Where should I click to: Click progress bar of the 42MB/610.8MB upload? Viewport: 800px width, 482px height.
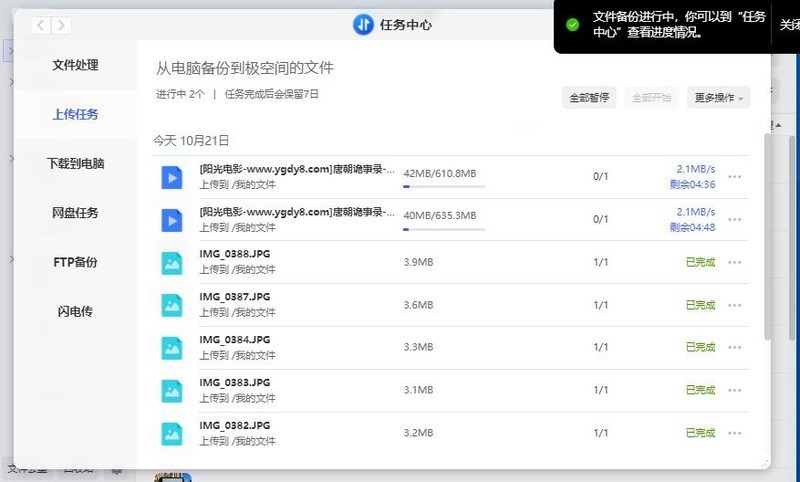coord(444,187)
